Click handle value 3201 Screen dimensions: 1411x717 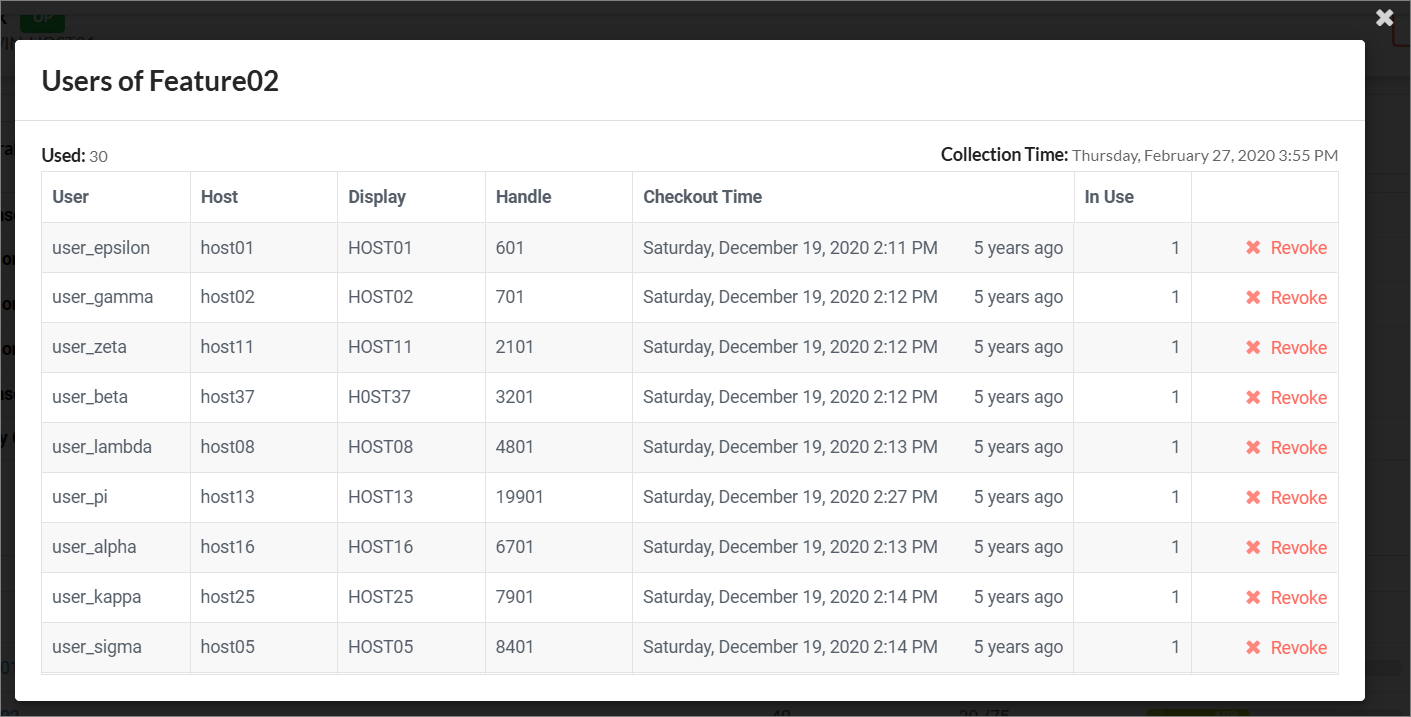pyautogui.click(x=515, y=398)
